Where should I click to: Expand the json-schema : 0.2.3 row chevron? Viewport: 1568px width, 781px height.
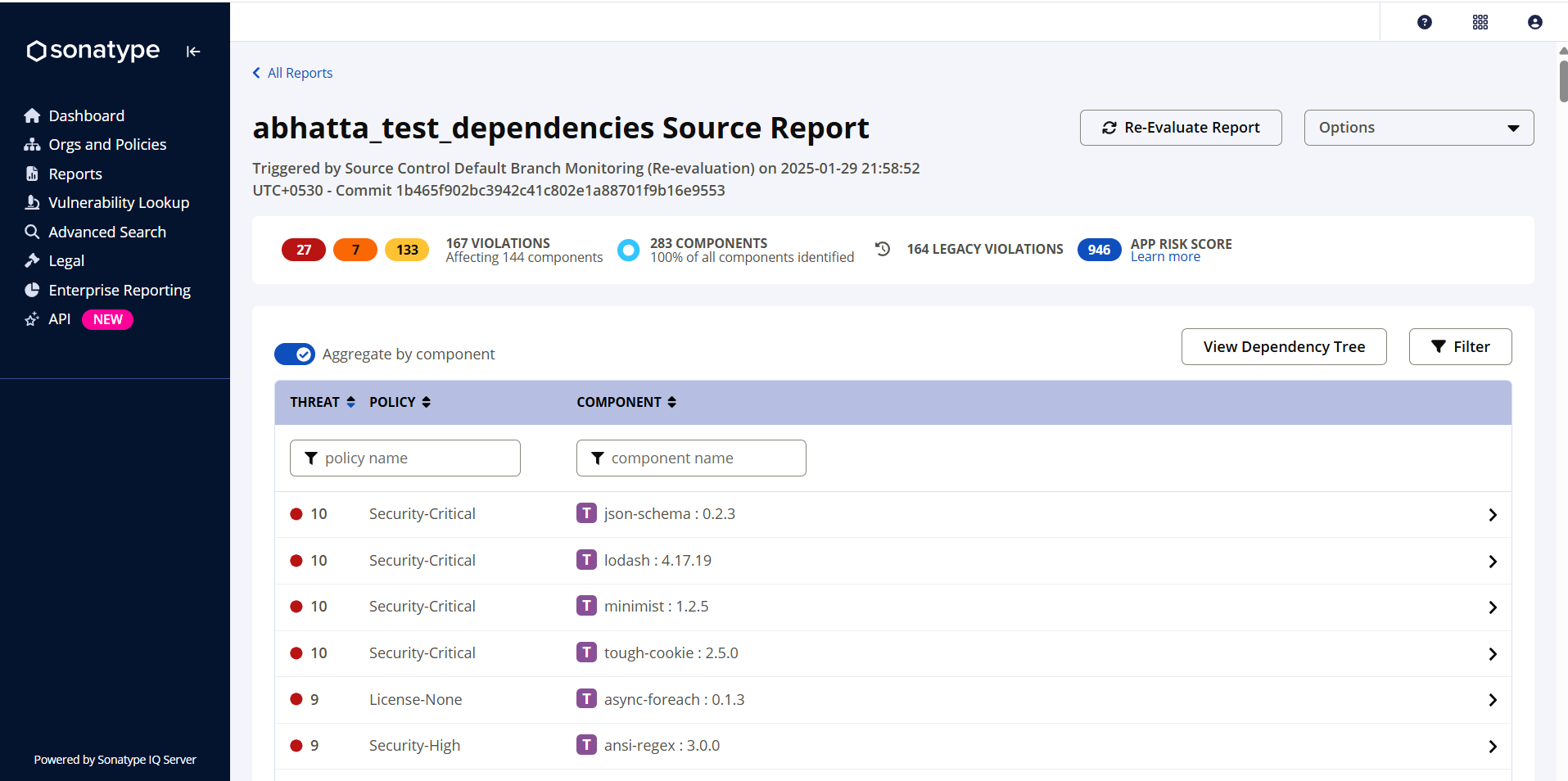1493,515
